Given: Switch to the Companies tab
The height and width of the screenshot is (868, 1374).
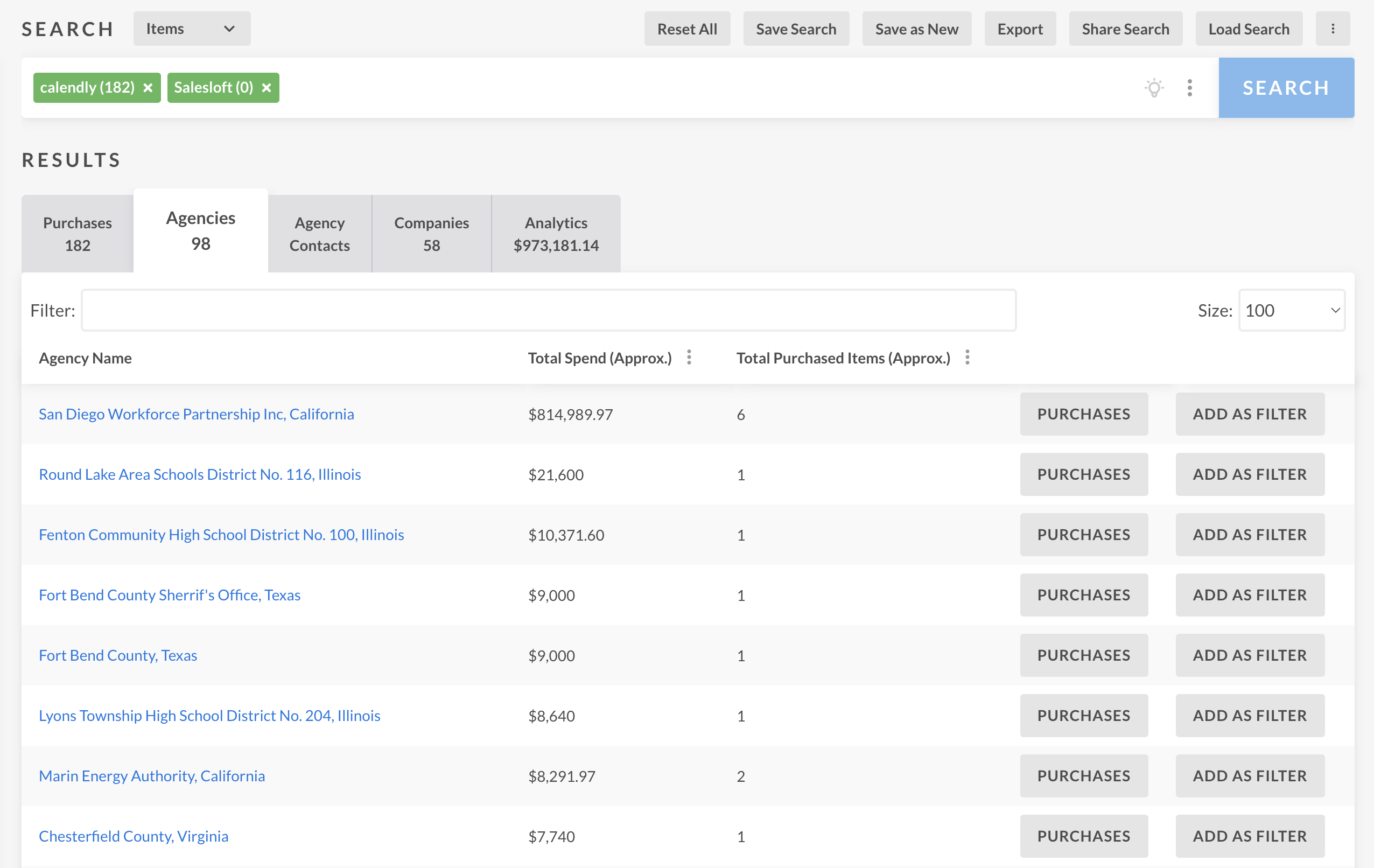Looking at the screenshot, I should [431, 234].
